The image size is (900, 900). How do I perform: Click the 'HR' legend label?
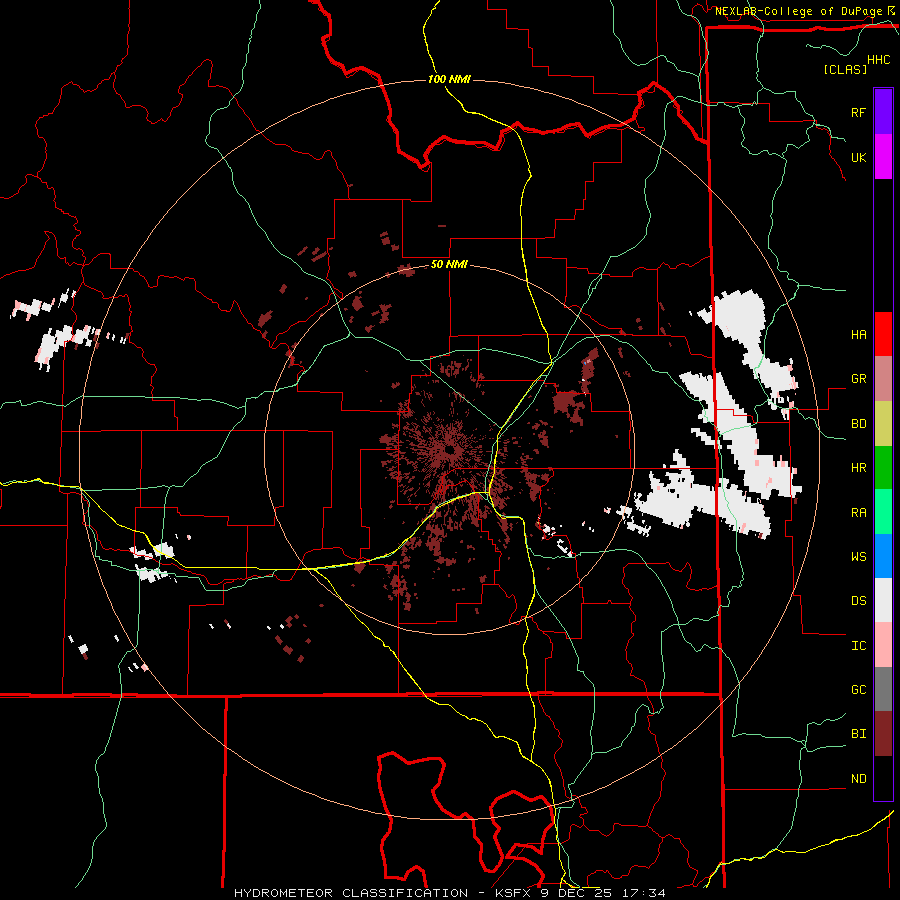[858, 468]
